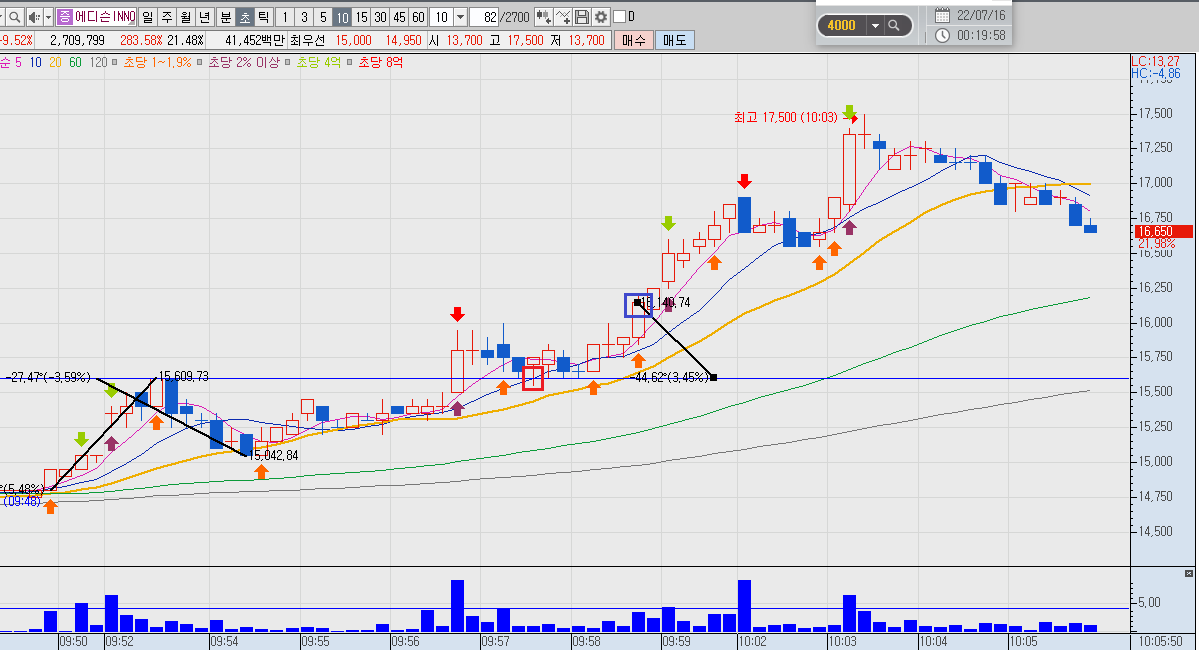Viewport: 1199px width, 650px height.
Task: Save chart with the floppy disk icon
Action: tap(582, 17)
